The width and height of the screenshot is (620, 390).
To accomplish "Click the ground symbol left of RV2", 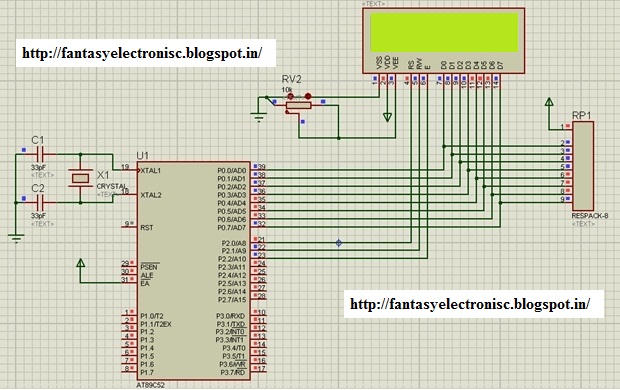I will [258, 117].
